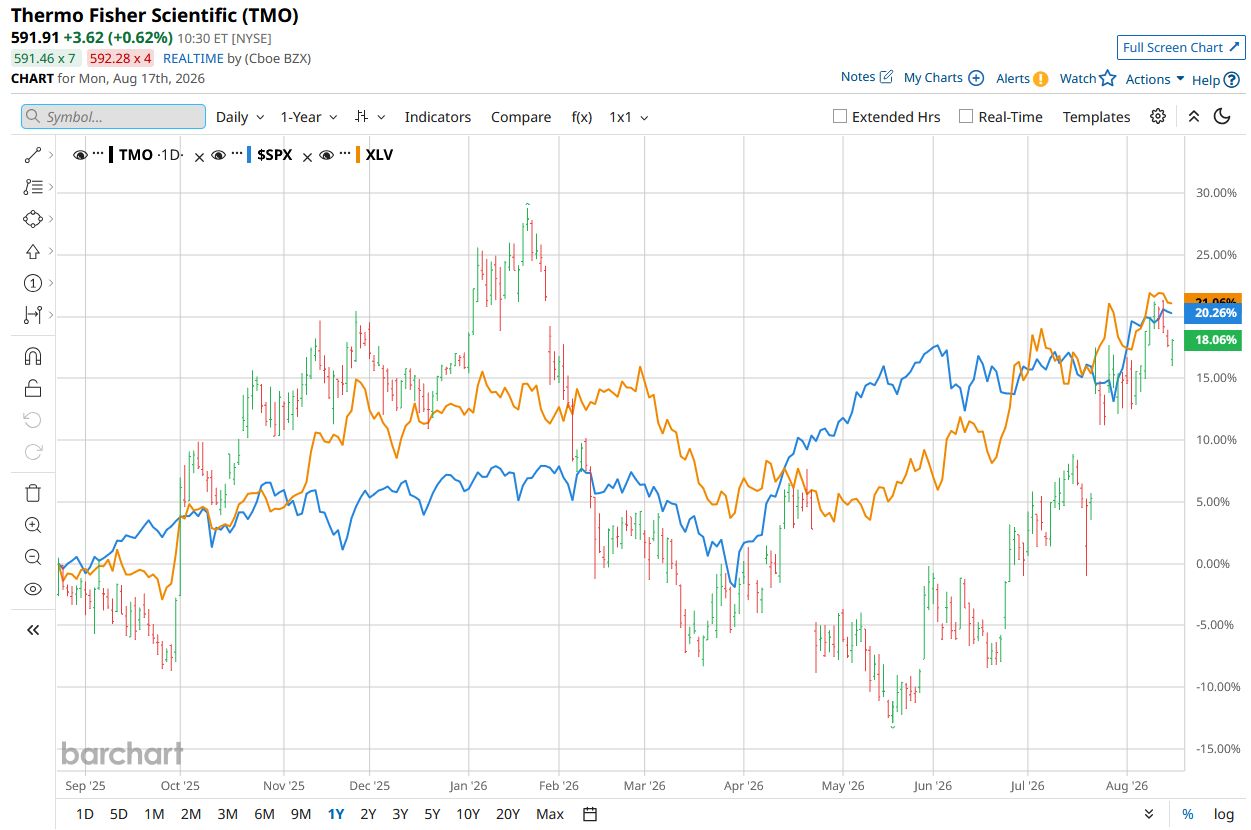Screen dimensions: 1251x830
Task: Open the bar type dropdown
Action: [x=370, y=117]
